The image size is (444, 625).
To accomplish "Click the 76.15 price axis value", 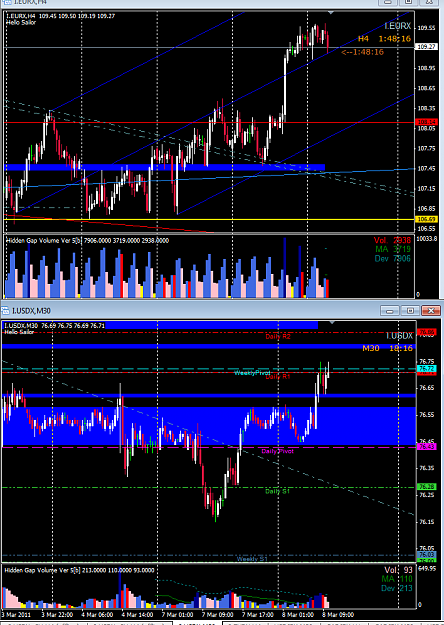I will [426, 521].
